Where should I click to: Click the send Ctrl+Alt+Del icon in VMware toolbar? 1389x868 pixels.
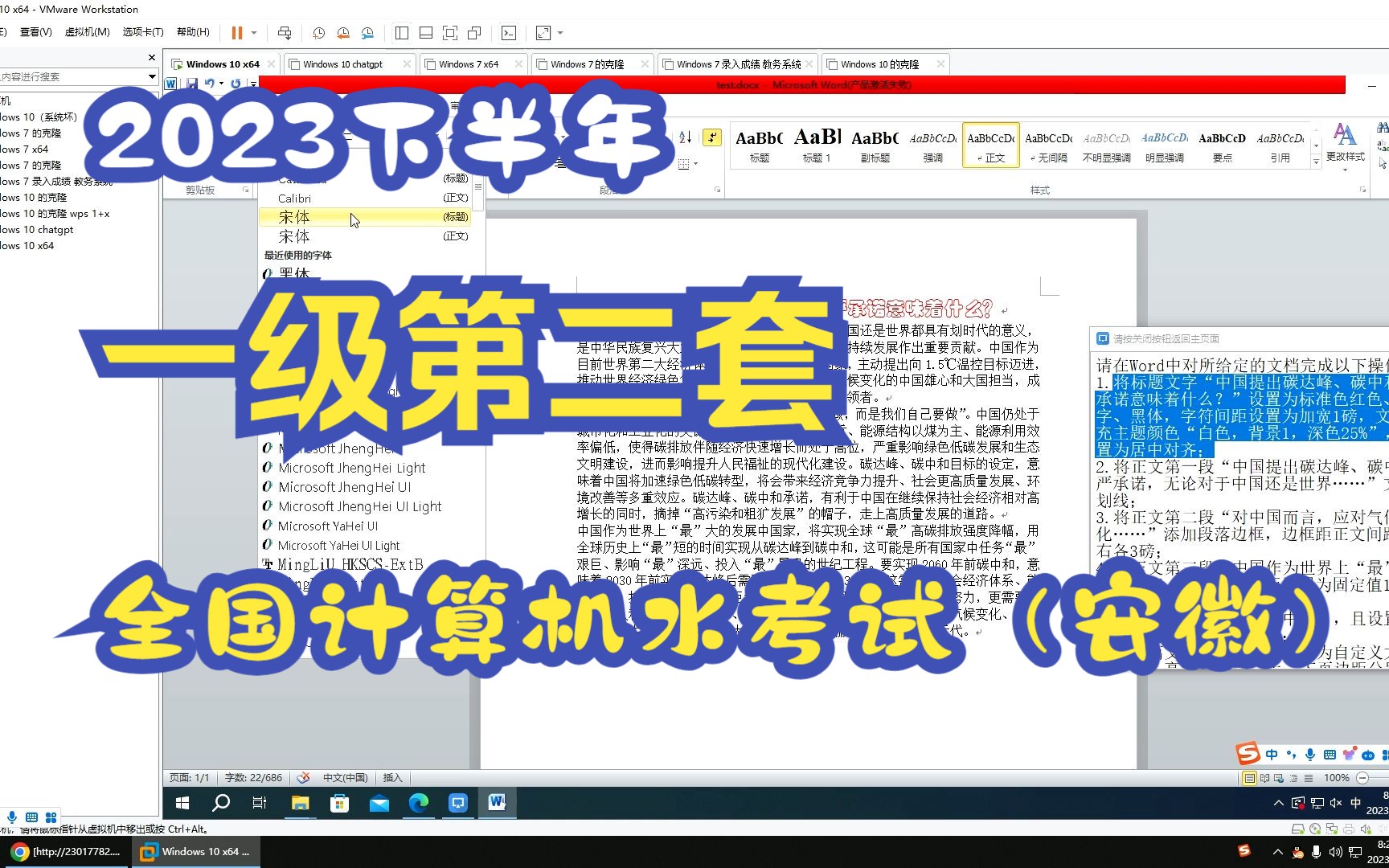285,33
